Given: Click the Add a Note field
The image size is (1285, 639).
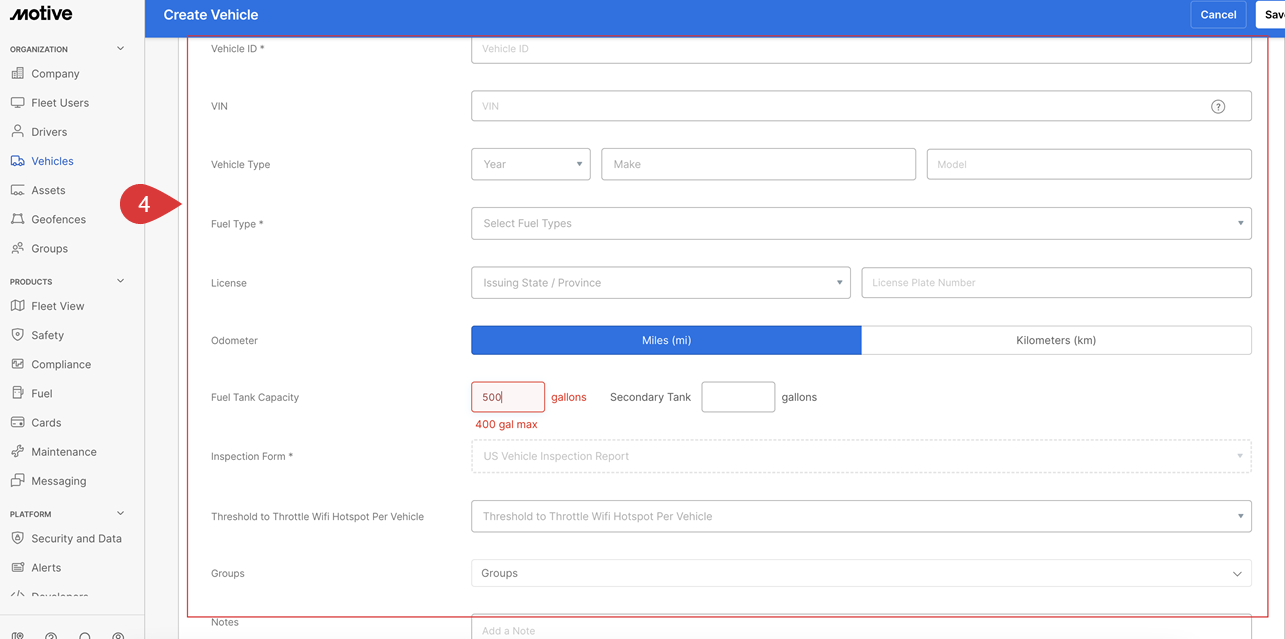Looking at the screenshot, I should 861,627.
